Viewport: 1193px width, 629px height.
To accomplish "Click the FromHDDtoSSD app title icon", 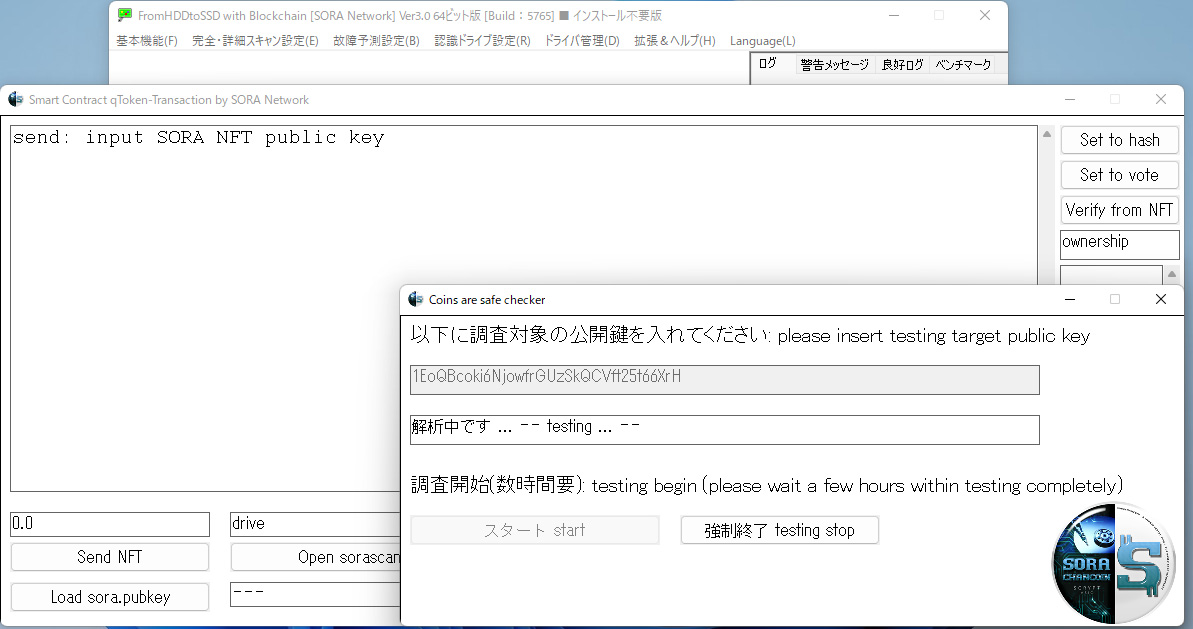I will click(x=125, y=15).
